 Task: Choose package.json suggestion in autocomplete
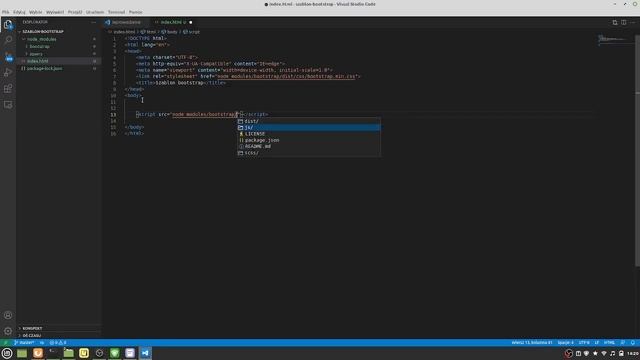[x=309, y=140]
